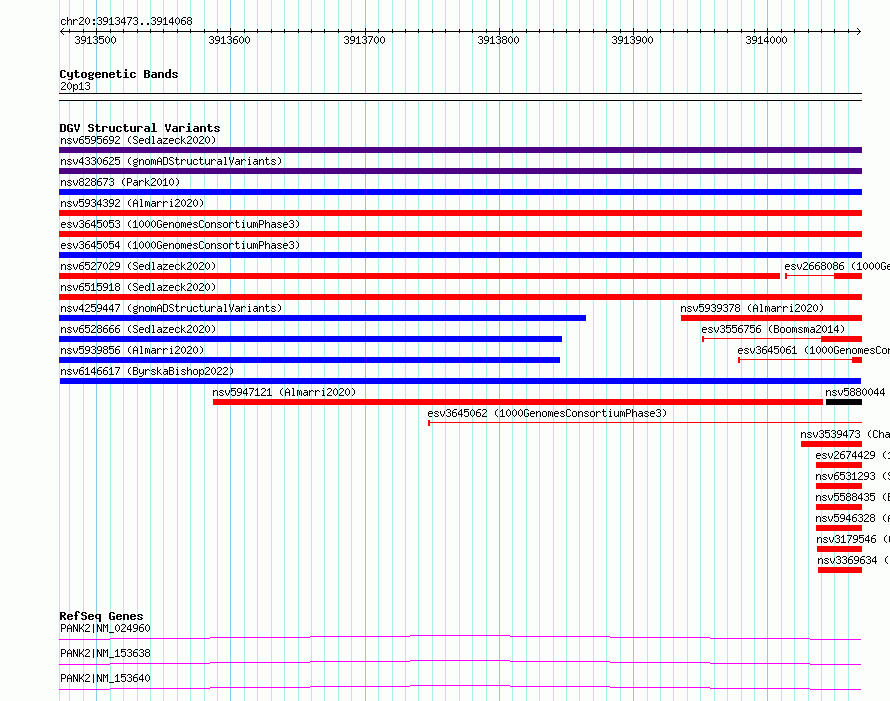
Task: Click the nsv6531293 variant label
Action: (852, 476)
